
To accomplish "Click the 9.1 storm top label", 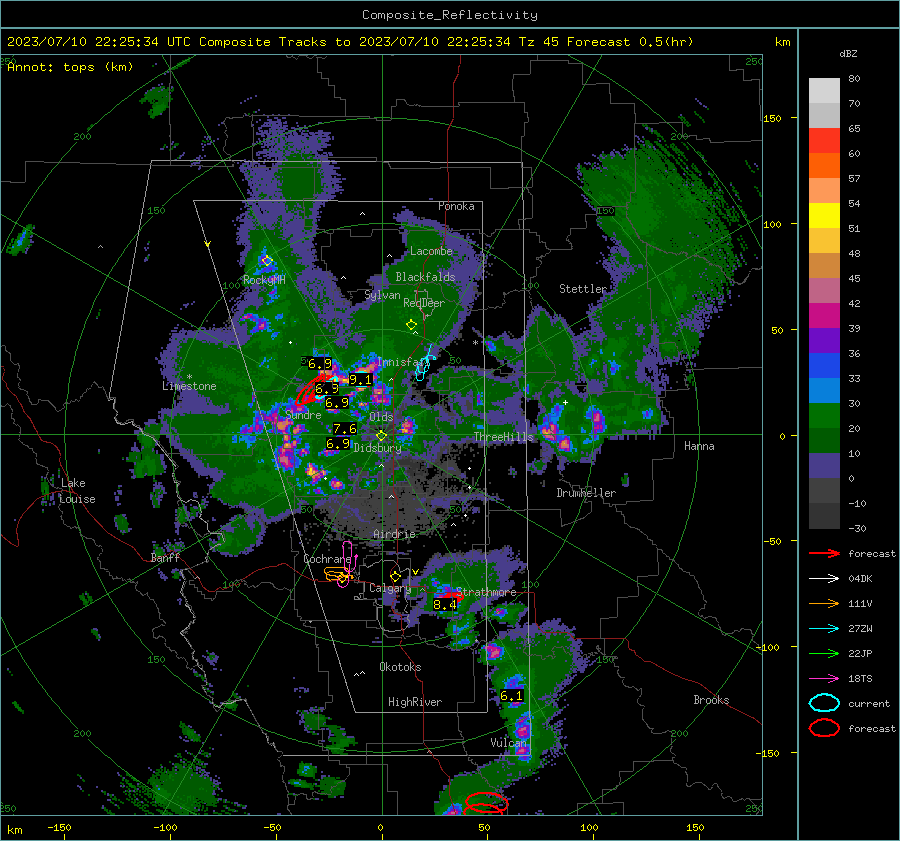I will [x=360, y=380].
